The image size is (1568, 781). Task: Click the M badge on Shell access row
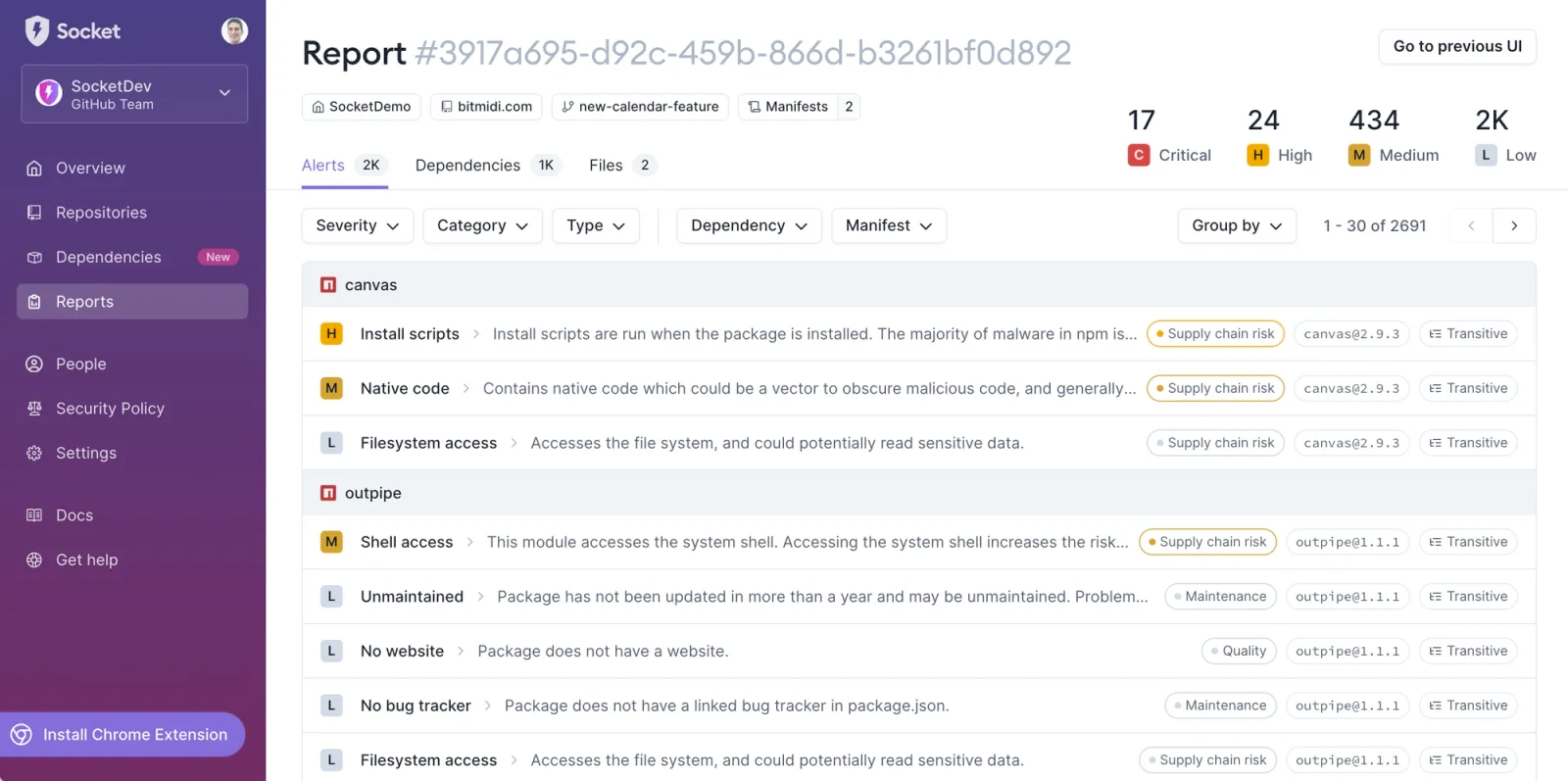[x=331, y=542]
